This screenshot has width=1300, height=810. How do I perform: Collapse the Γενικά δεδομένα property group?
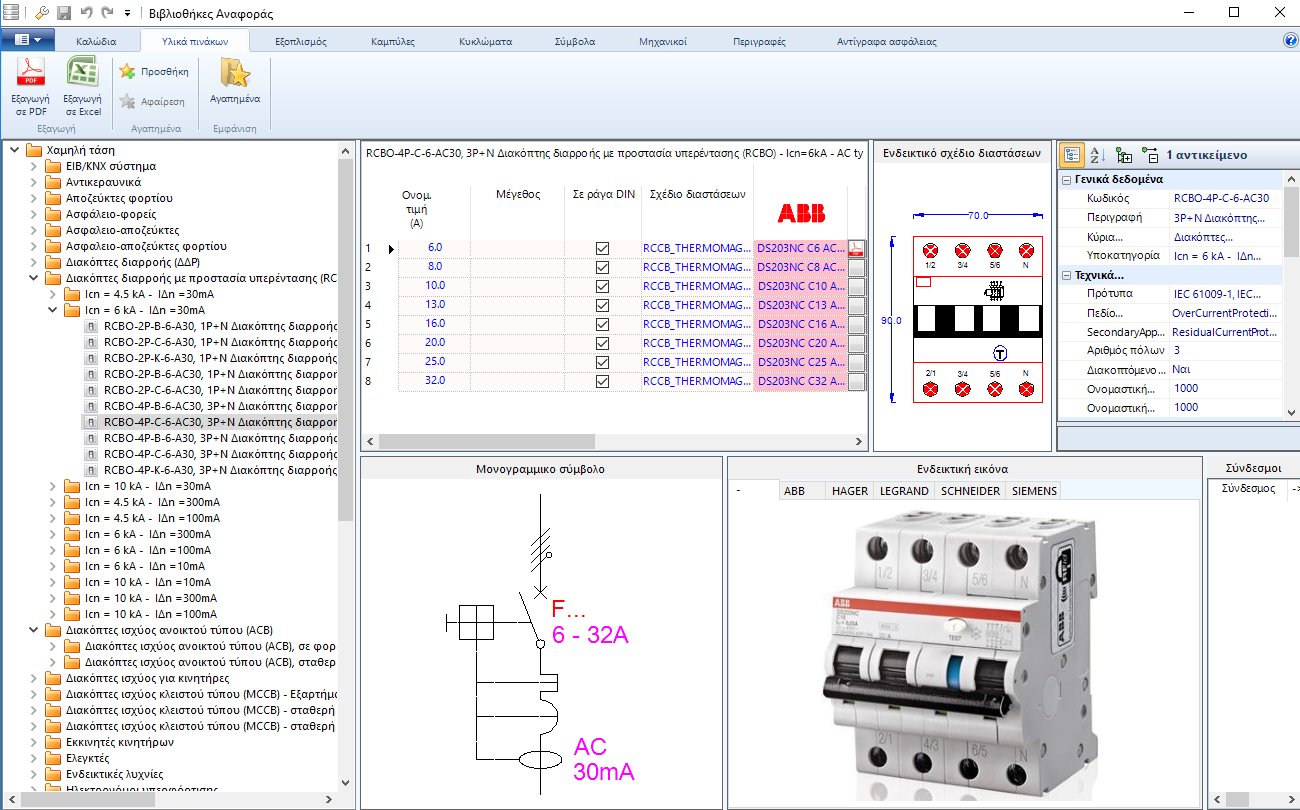1067,179
